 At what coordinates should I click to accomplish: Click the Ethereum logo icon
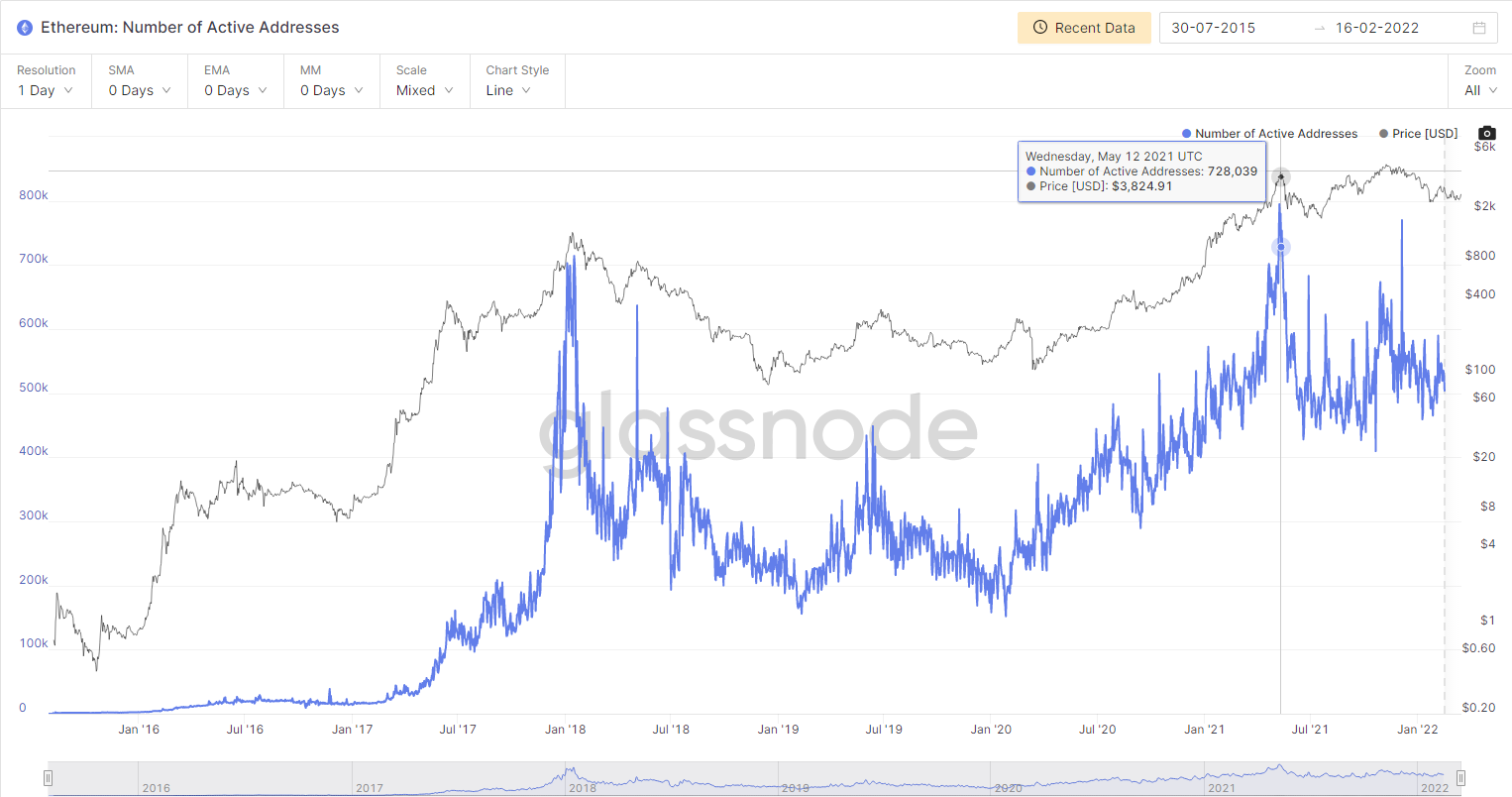25,28
